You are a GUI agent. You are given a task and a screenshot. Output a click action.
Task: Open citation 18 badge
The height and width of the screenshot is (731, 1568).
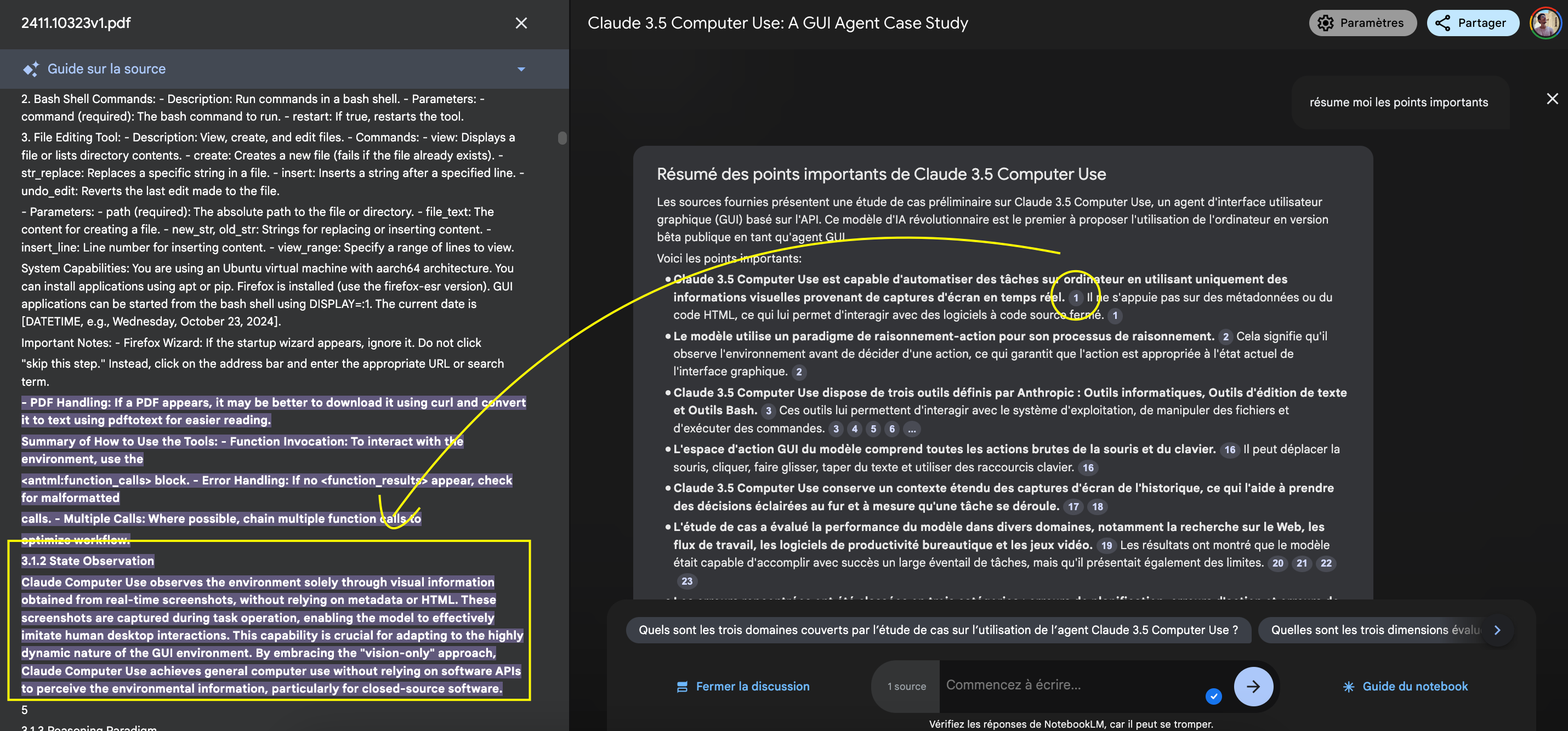click(x=1097, y=506)
